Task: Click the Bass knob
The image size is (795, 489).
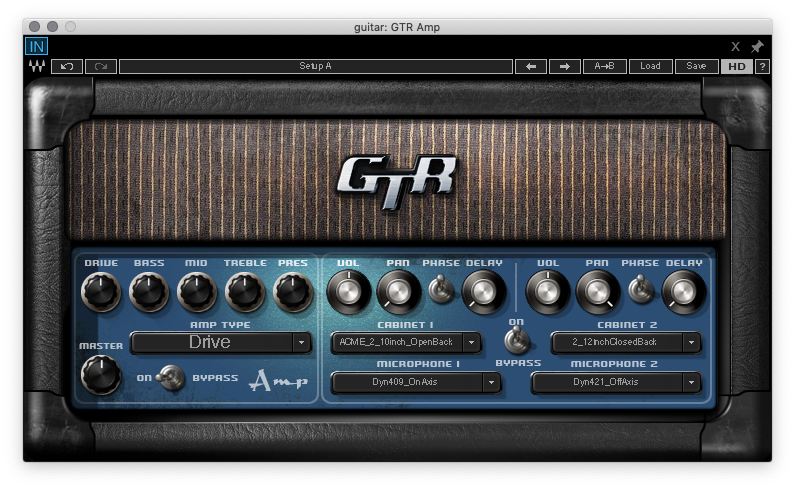Action: tap(149, 292)
